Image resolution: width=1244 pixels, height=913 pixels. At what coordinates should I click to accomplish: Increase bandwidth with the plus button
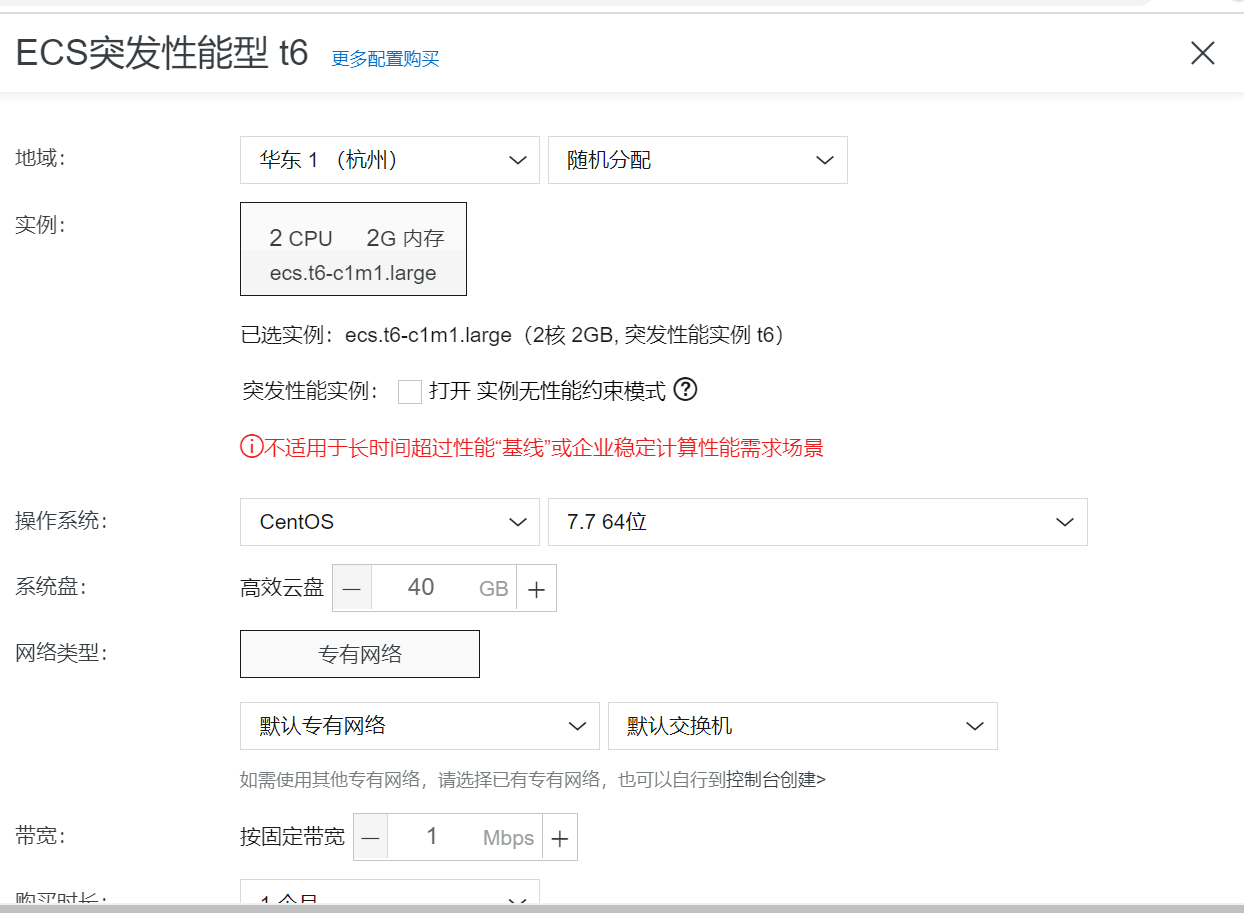560,837
